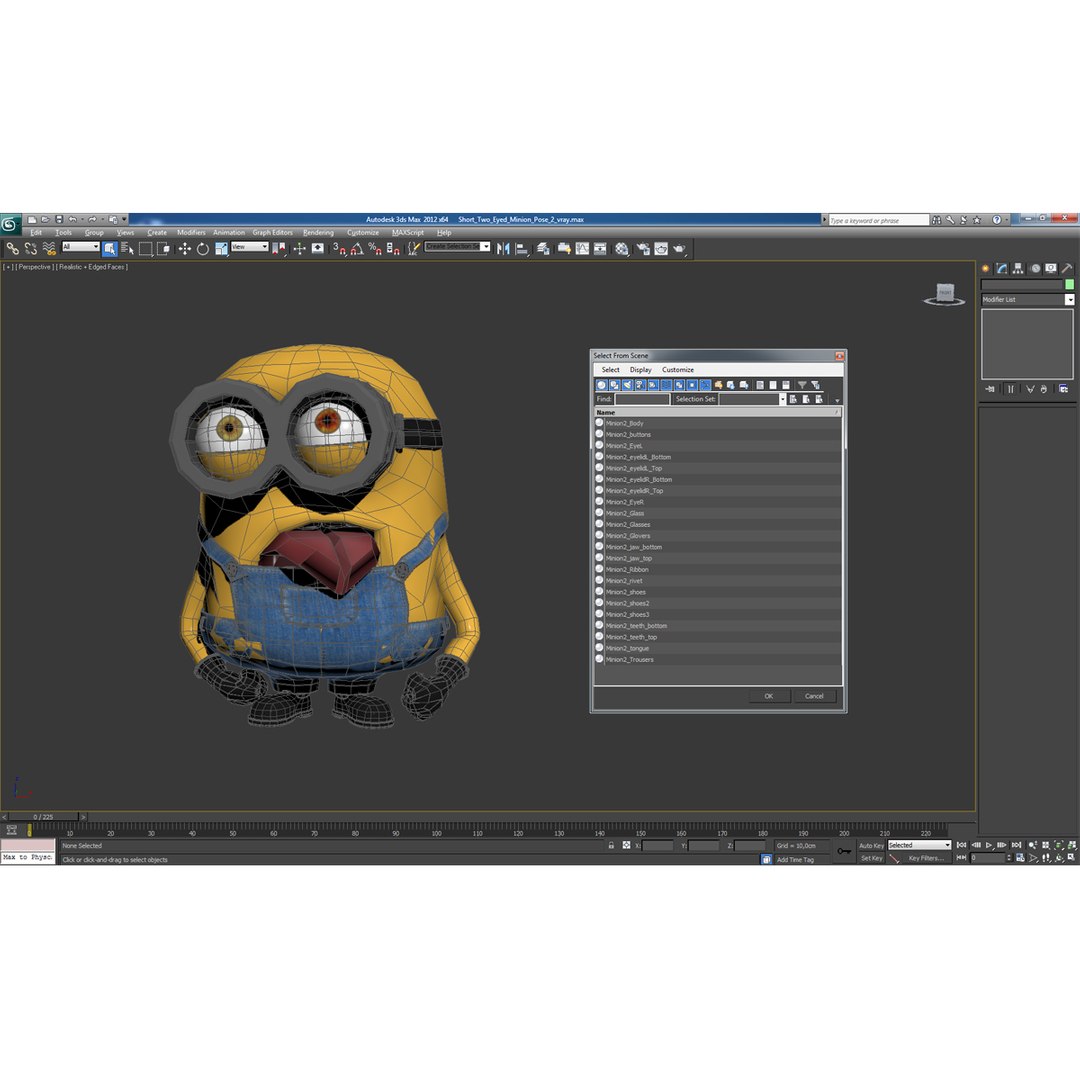Viewport: 1080px width, 1080px height.
Task: Select Minion2_Trousers in the list
Action: click(x=717, y=660)
